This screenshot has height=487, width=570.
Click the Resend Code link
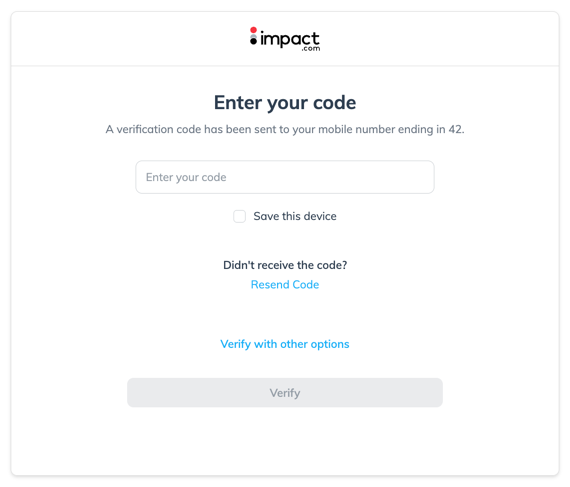click(x=285, y=285)
